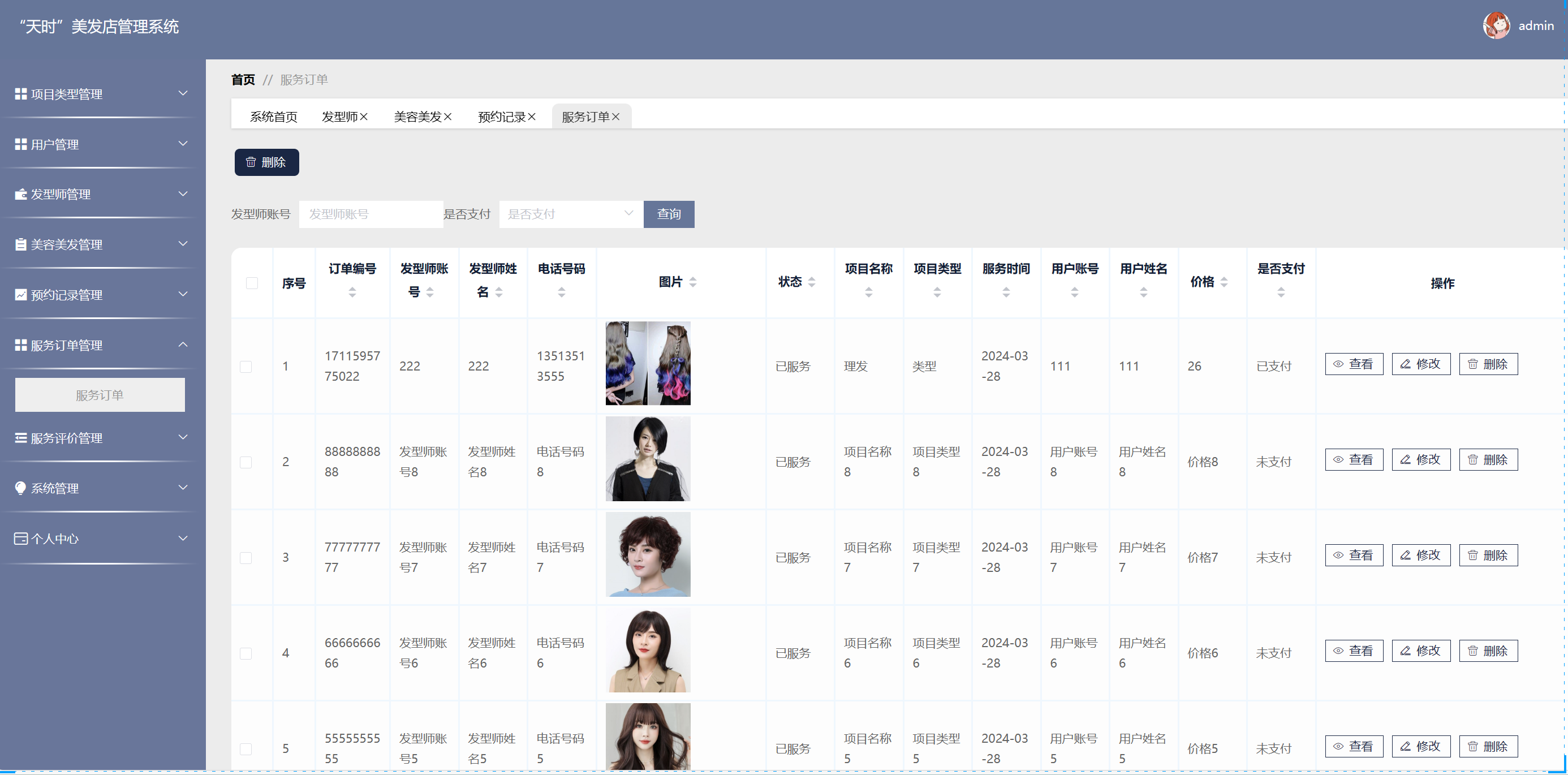Click the admin avatar icon
The image size is (1568, 775).
point(1496,25)
